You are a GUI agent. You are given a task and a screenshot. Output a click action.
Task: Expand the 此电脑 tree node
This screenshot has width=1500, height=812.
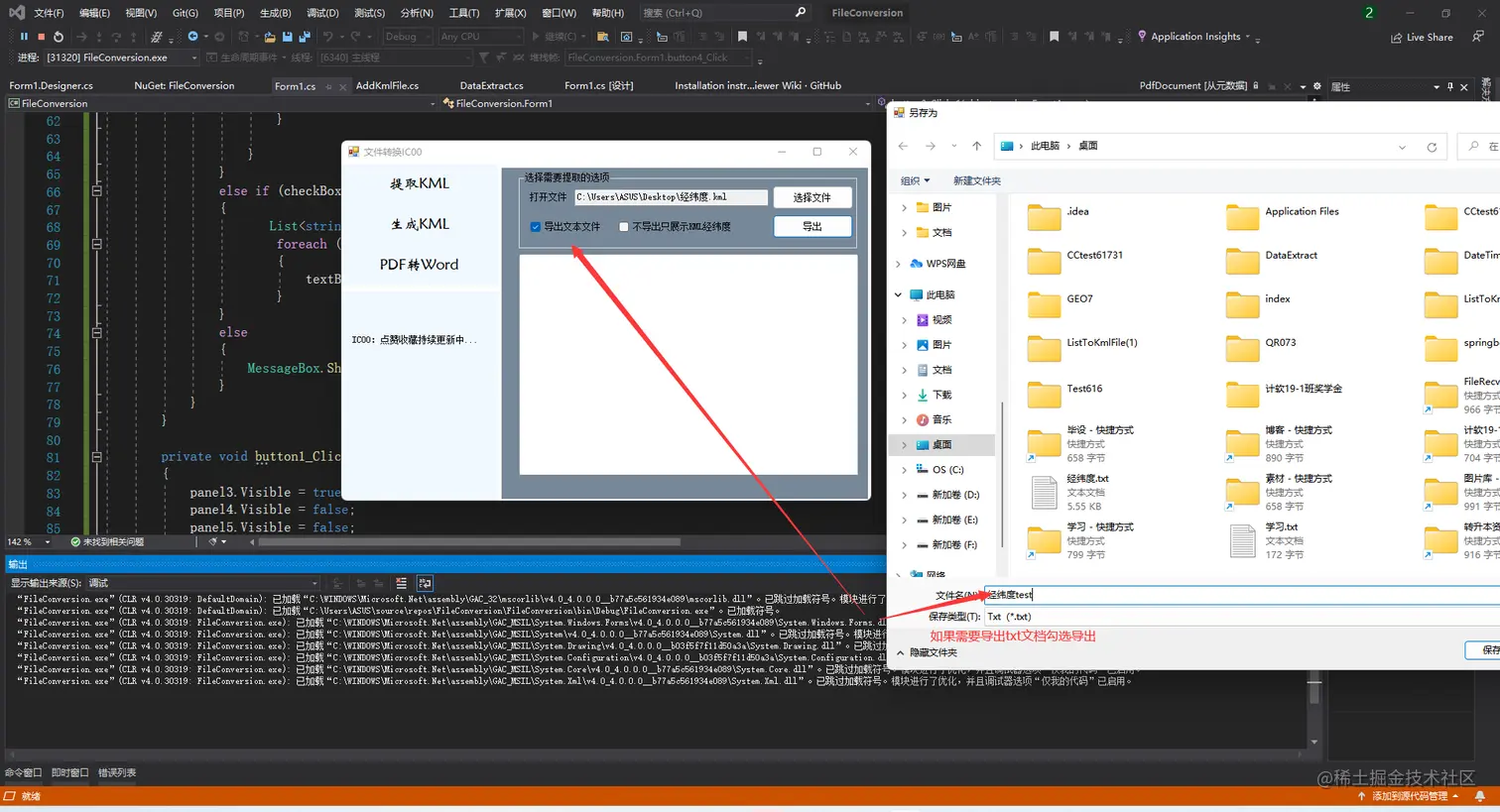click(899, 294)
